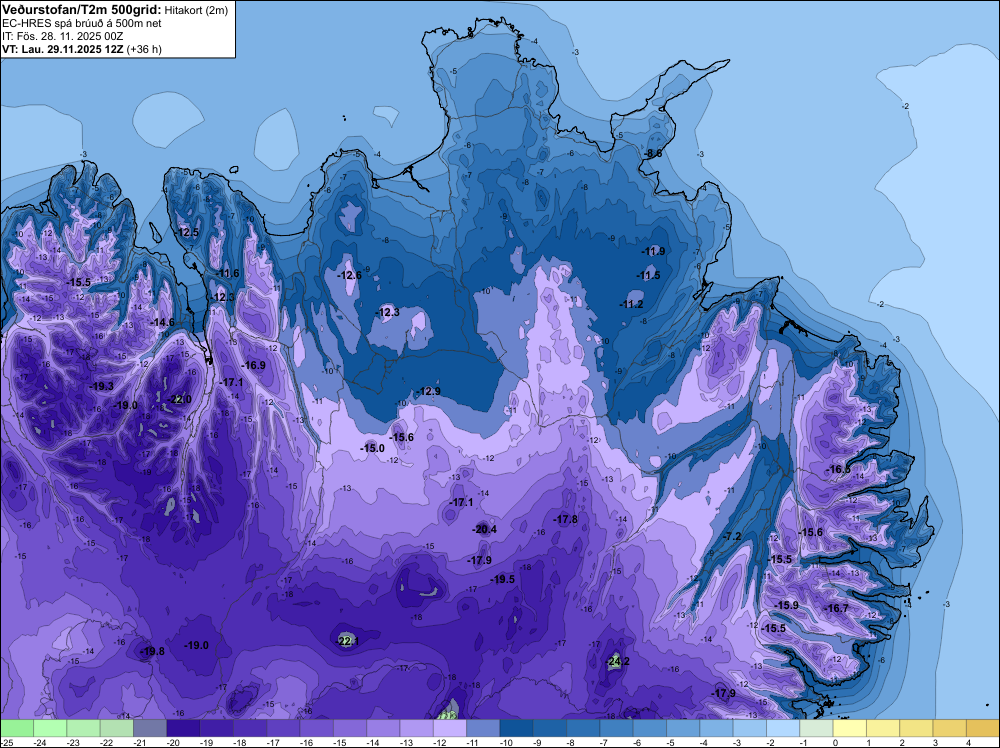
Task: Click the -12.6 temperature label
Action: 349,275
